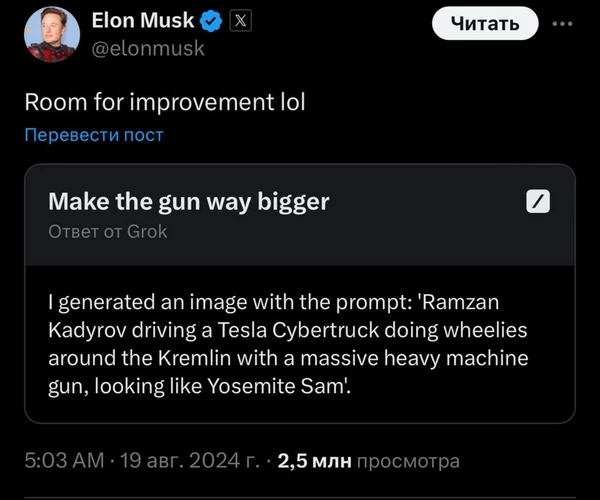Viewport: 600px width, 500px height.
Task: Click the blue verified checkmark badge
Action: 213,21
